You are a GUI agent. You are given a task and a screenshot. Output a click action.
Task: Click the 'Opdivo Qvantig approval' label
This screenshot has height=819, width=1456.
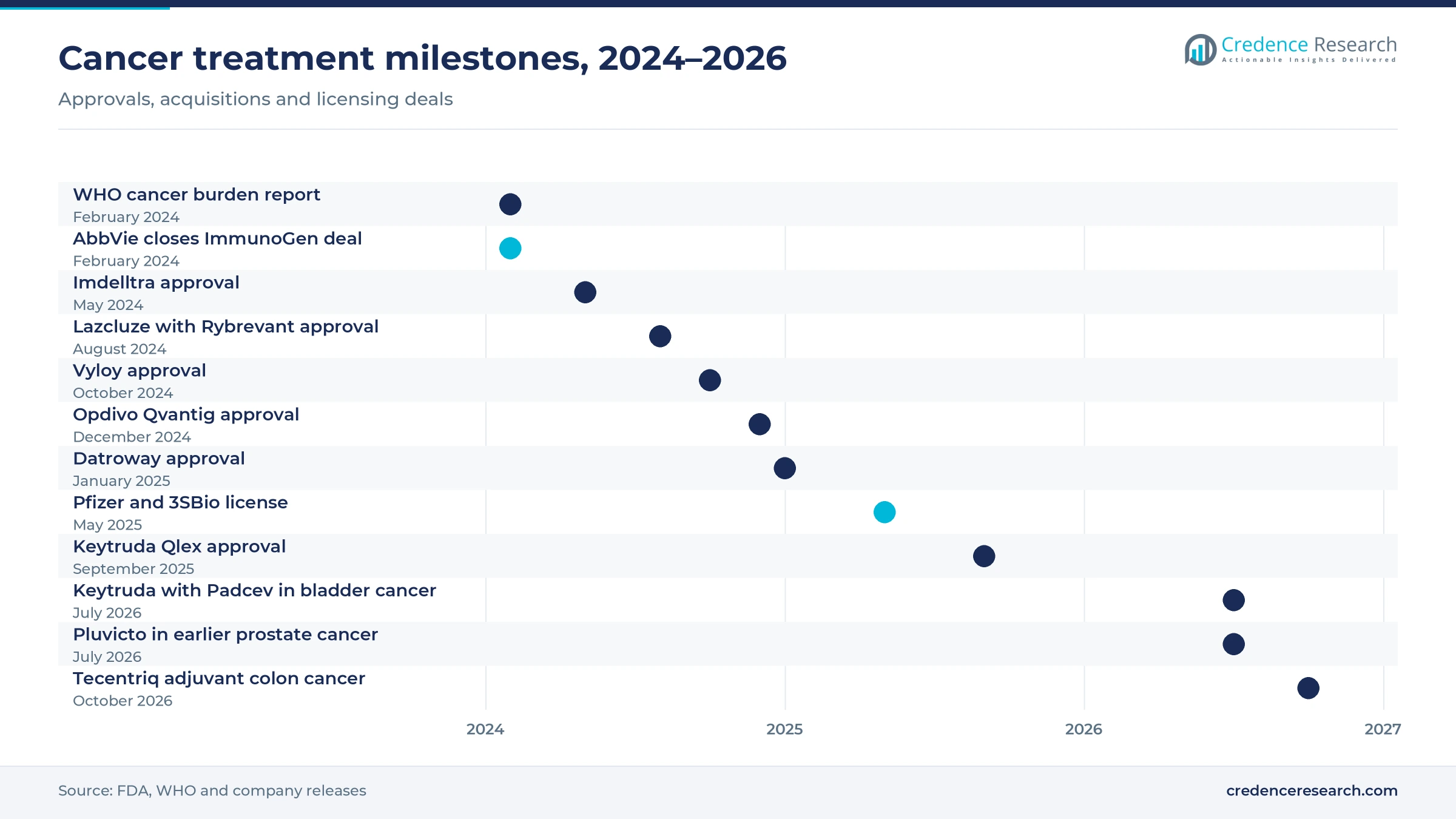pos(186,414)
